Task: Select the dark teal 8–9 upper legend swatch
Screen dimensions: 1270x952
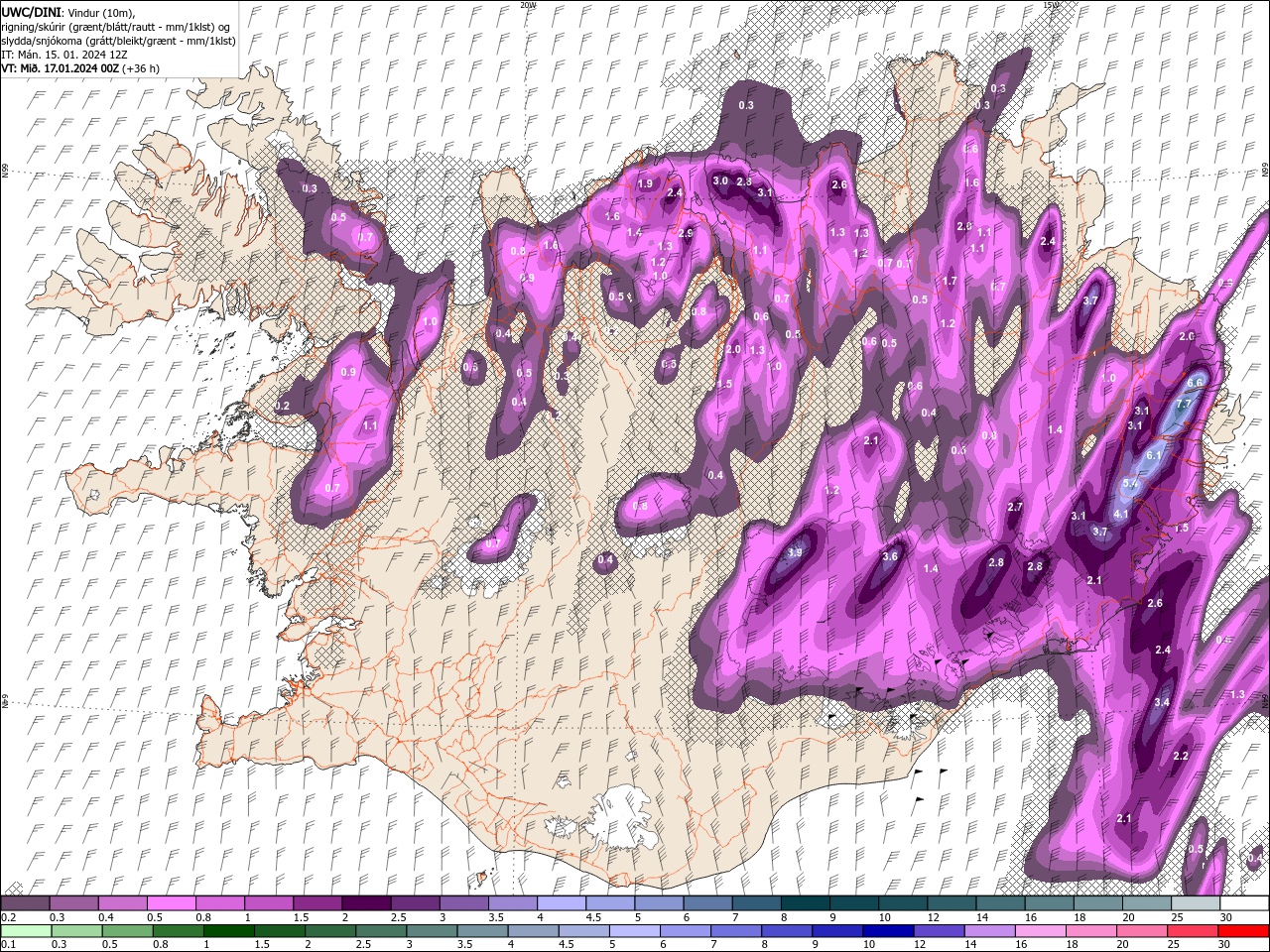Action: click(x=806, y=903)
